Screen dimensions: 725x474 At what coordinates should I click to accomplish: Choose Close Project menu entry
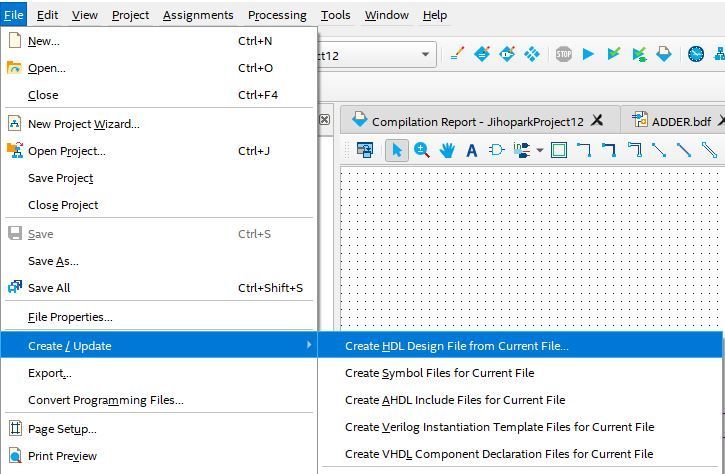pyautogui.click(x=159, y=205)
